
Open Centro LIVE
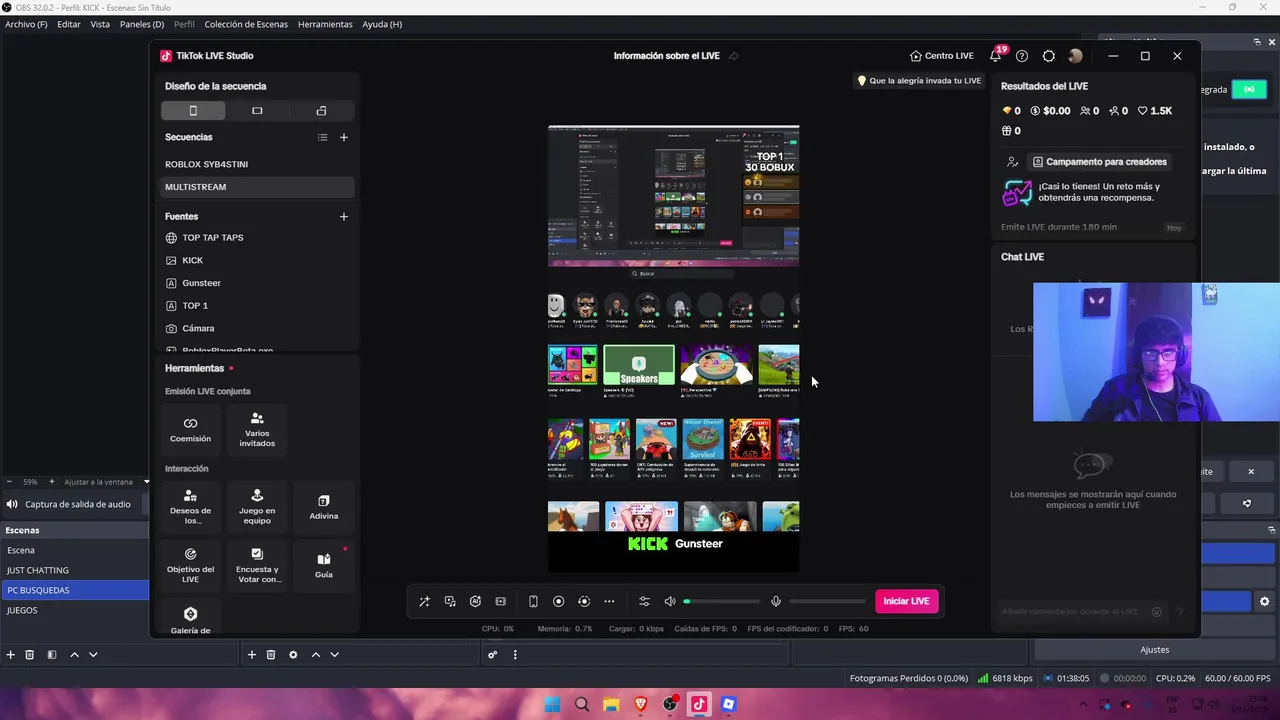pyautogui.click(x=942, y=56)
